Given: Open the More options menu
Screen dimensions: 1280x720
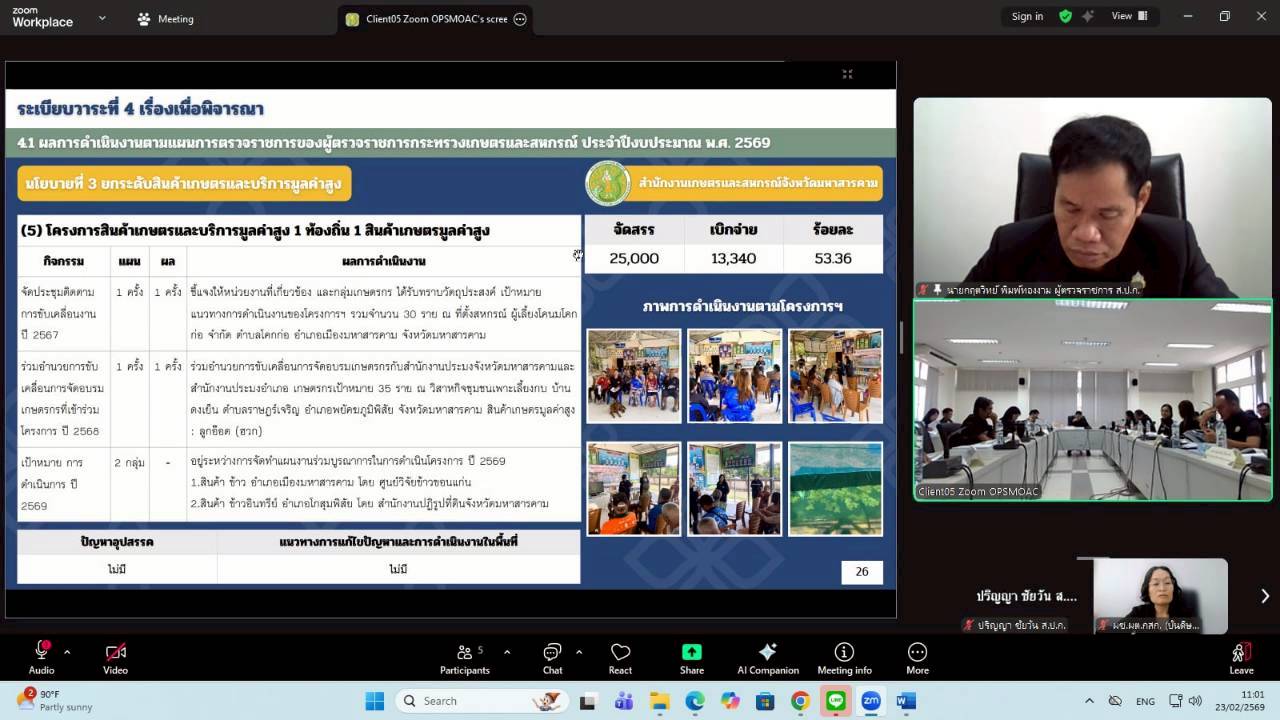Looking at the screenshot, I should (x=916, y=657).
